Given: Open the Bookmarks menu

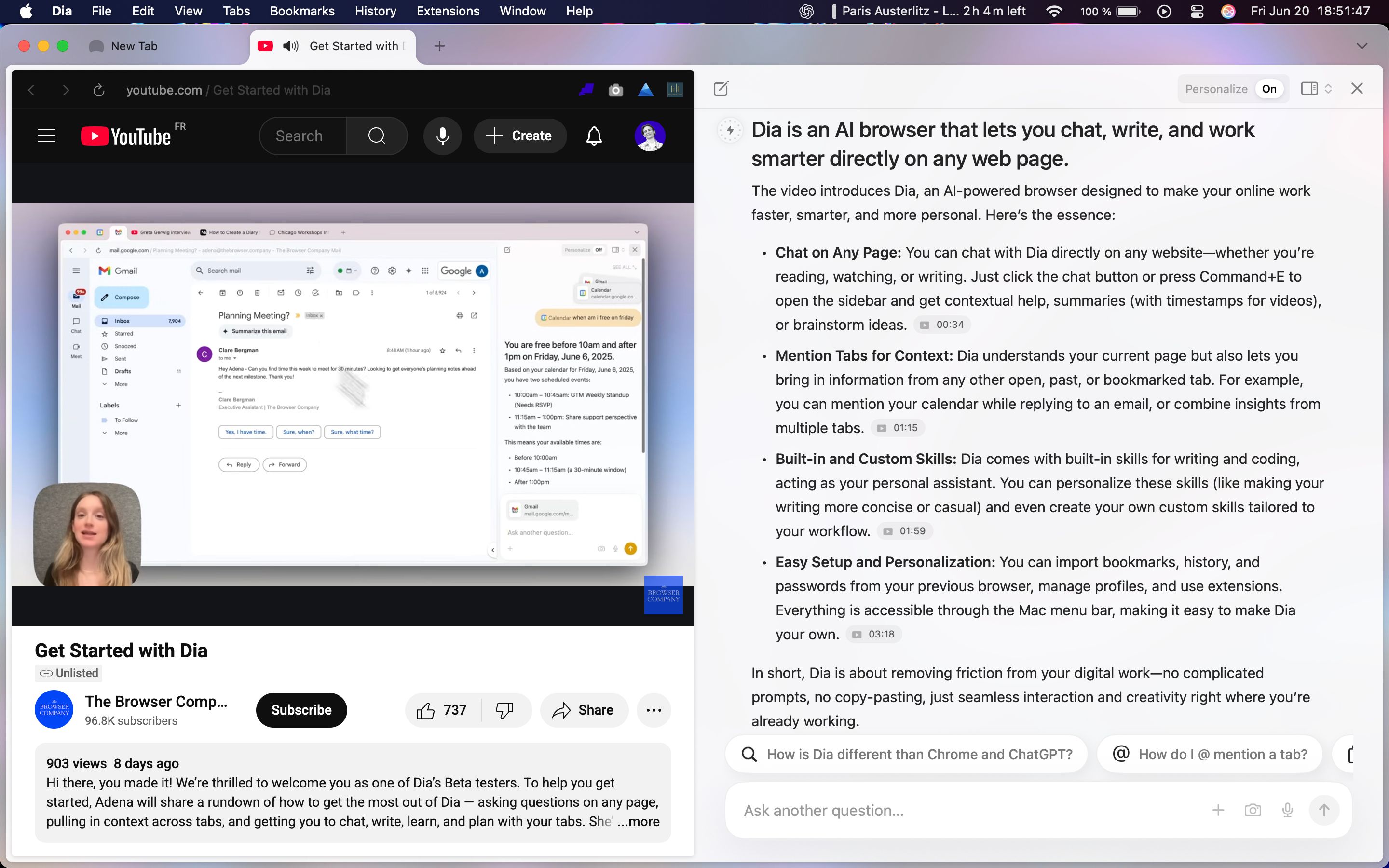Looking at the screenshot, I should point(302,11).
